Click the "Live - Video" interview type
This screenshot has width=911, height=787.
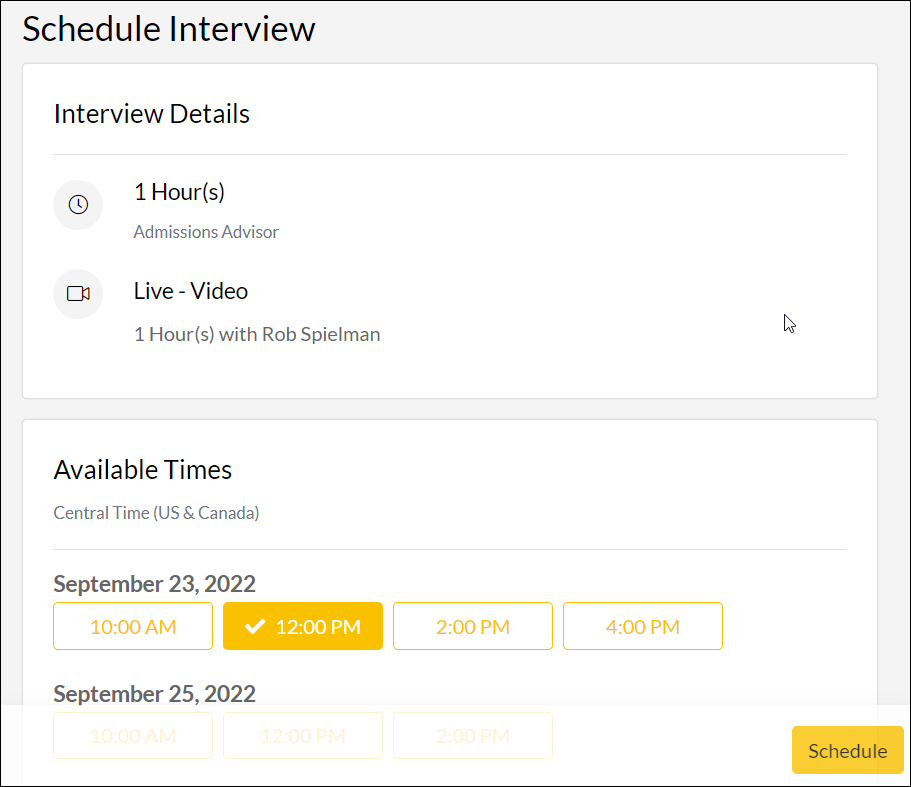190,291
